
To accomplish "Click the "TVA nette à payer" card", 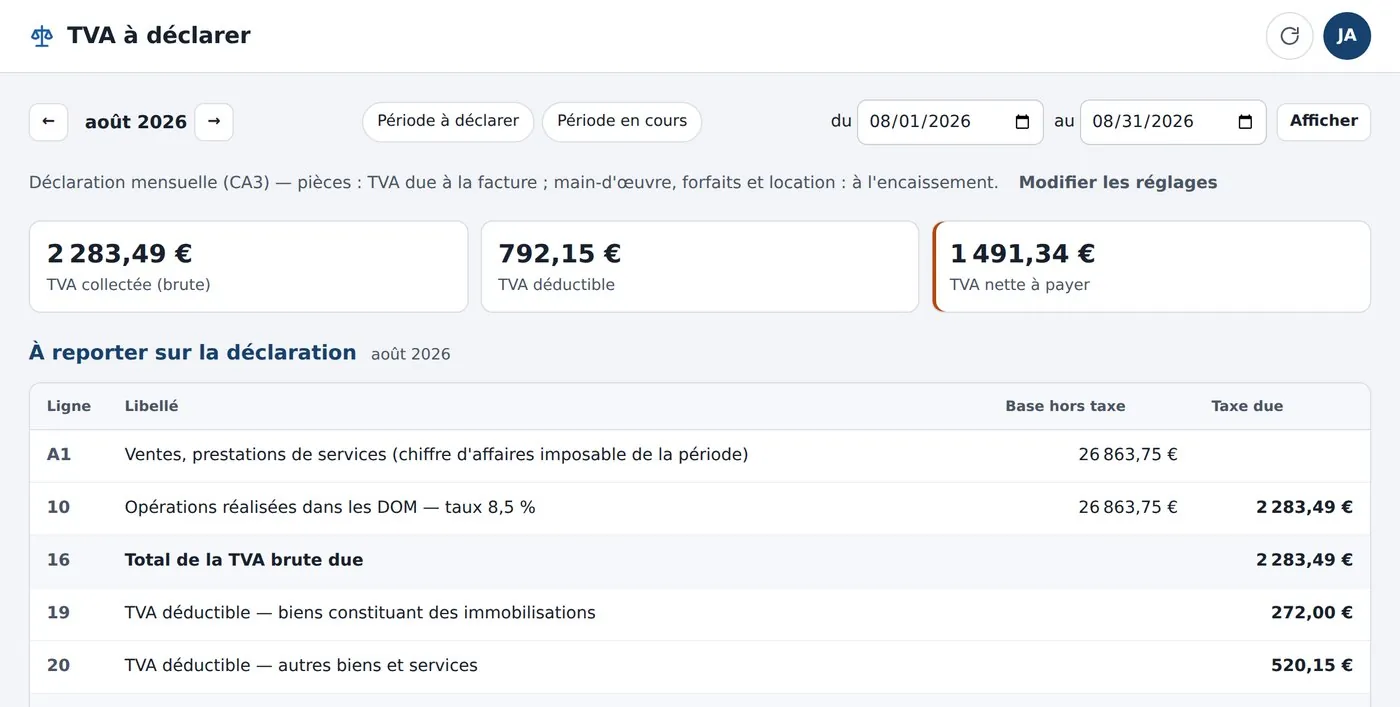I will (x=1151, y=266).
